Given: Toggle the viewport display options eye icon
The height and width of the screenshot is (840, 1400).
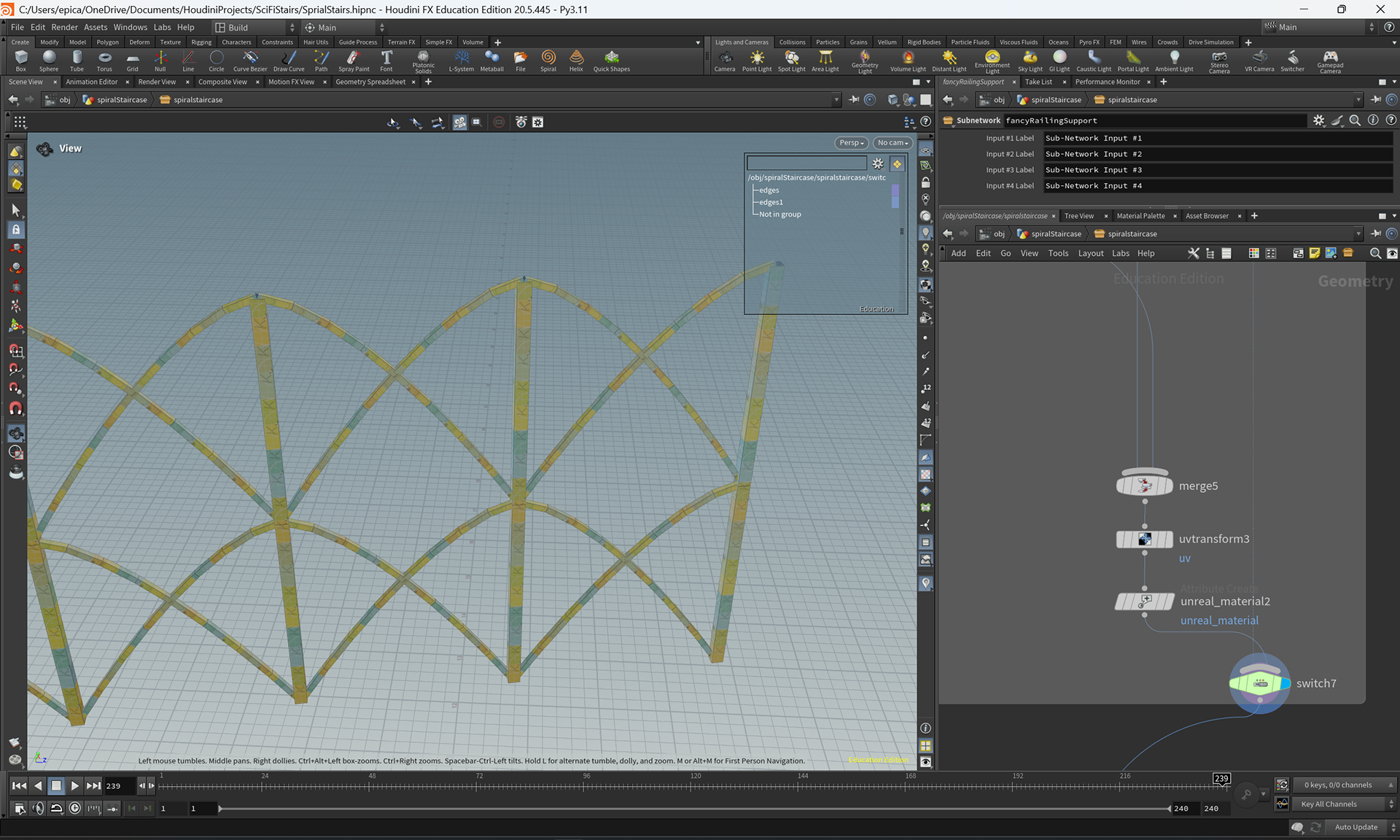Looking at the screenshot, I should click(x=925, y=762).
